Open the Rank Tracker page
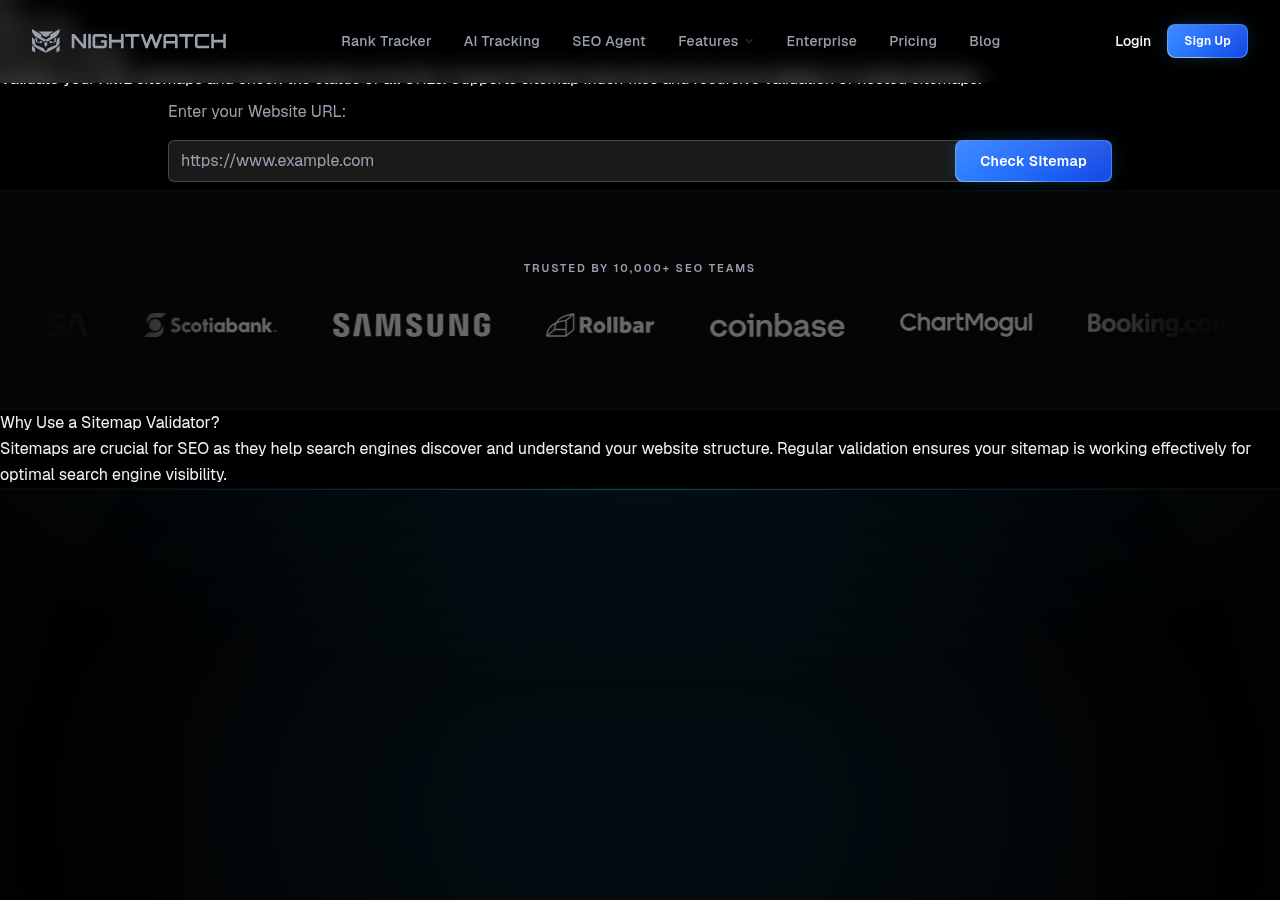This screenshot has height=900, width=1280. (386, 41)
